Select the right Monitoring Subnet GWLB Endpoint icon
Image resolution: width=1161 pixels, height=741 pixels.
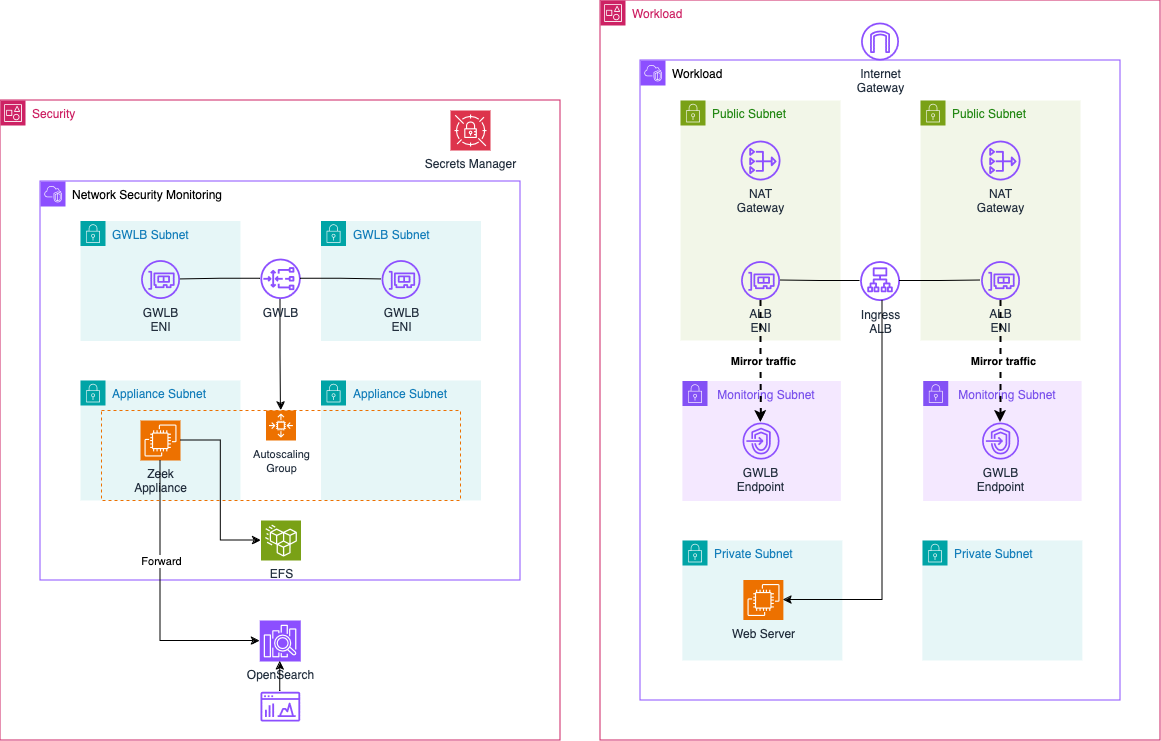click(1001, 441)
